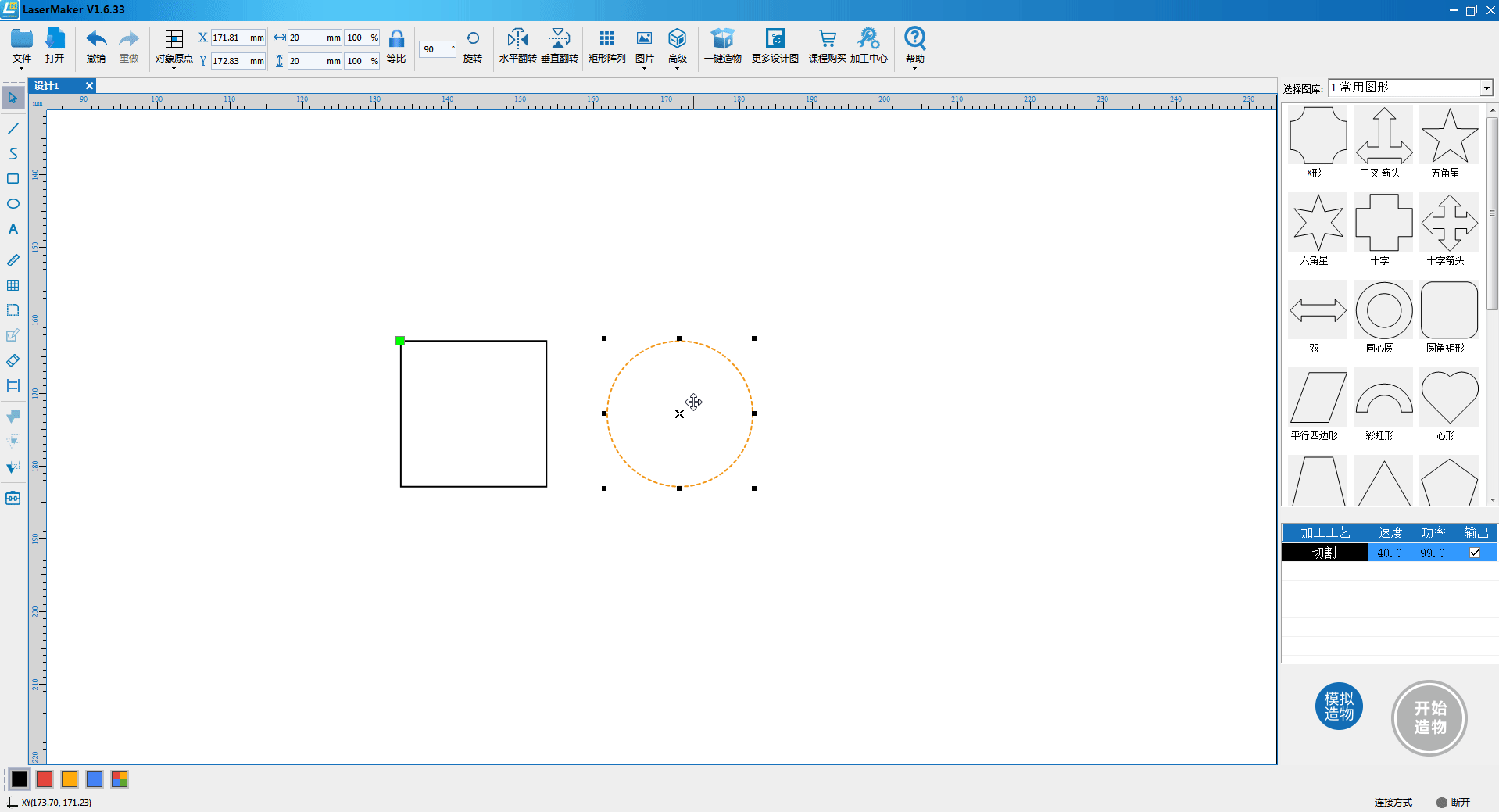Click the height mm field

pyautogui.click(x=315, y=61)
